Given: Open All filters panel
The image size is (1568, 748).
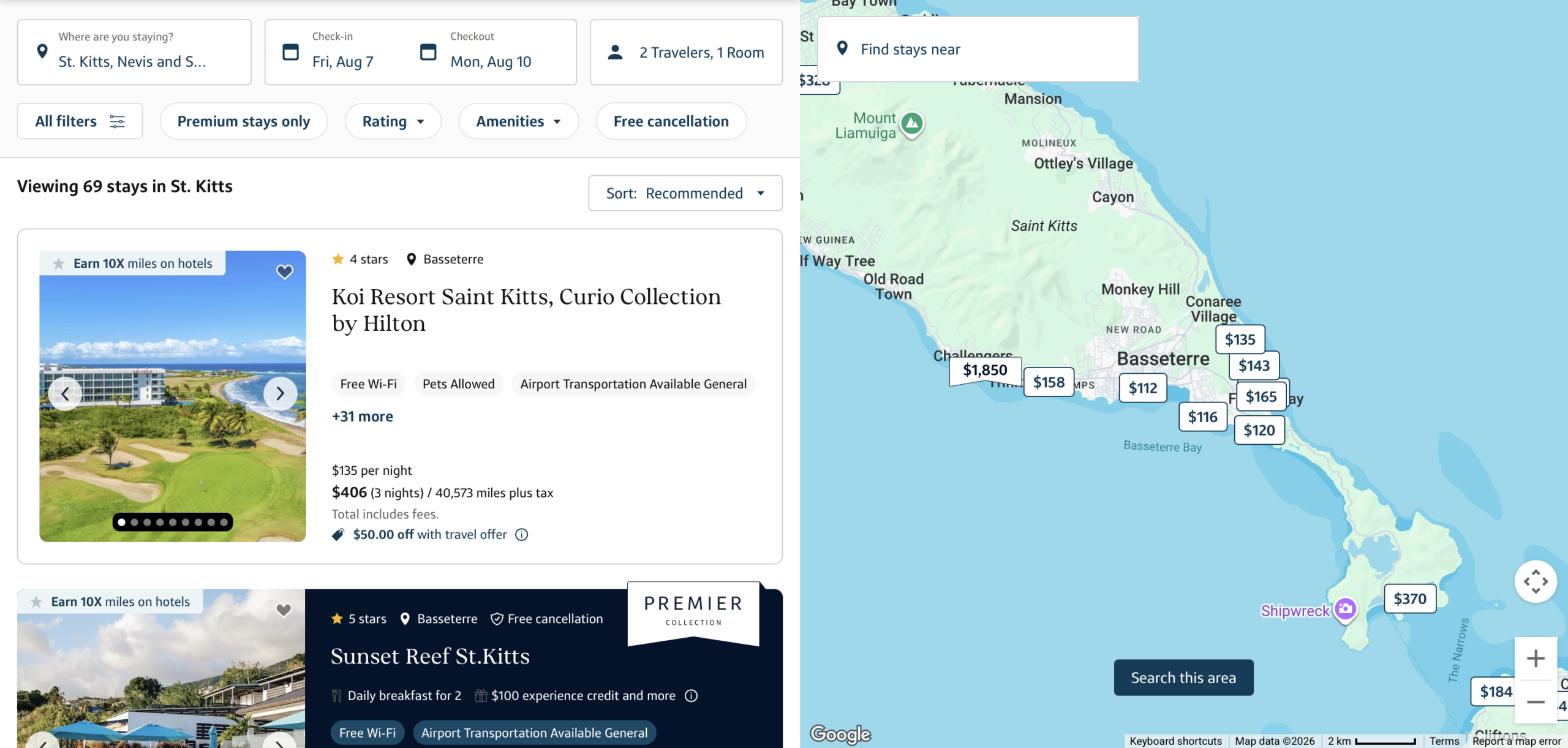Looking at the screenshot, I should [80, 121].
